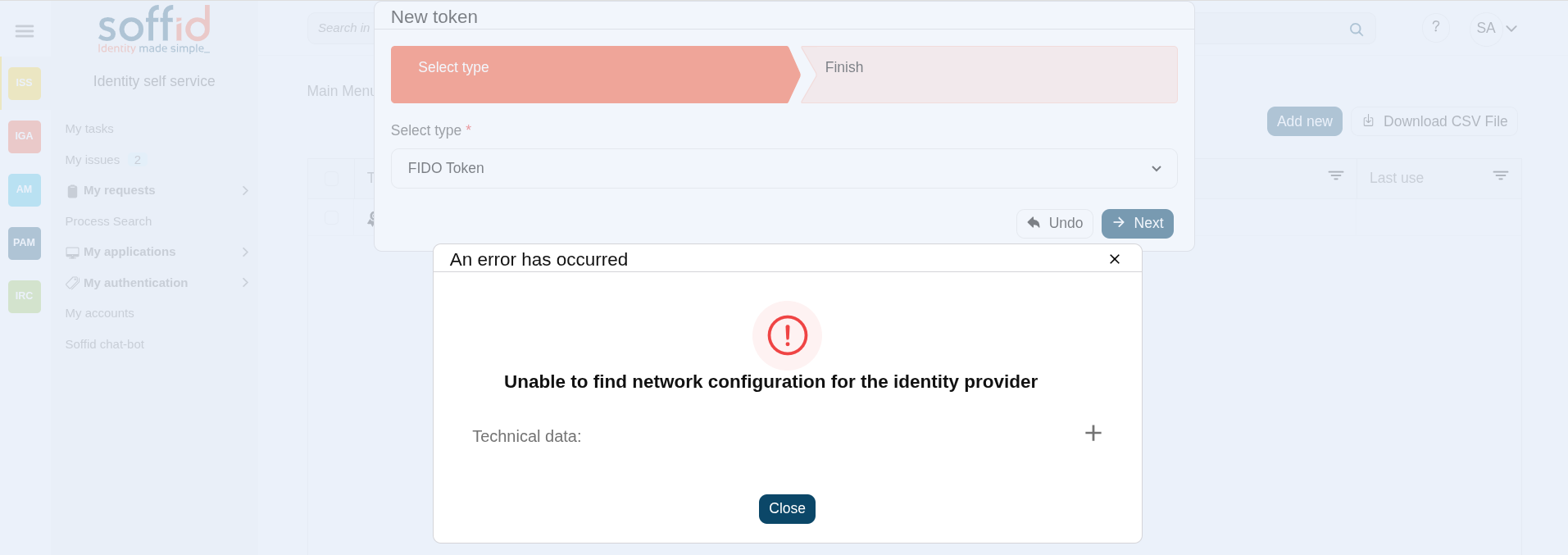This screenshot has height=555, width=1568.
Task: Check the first table row checkbox
Action: [x=331, y=218]
